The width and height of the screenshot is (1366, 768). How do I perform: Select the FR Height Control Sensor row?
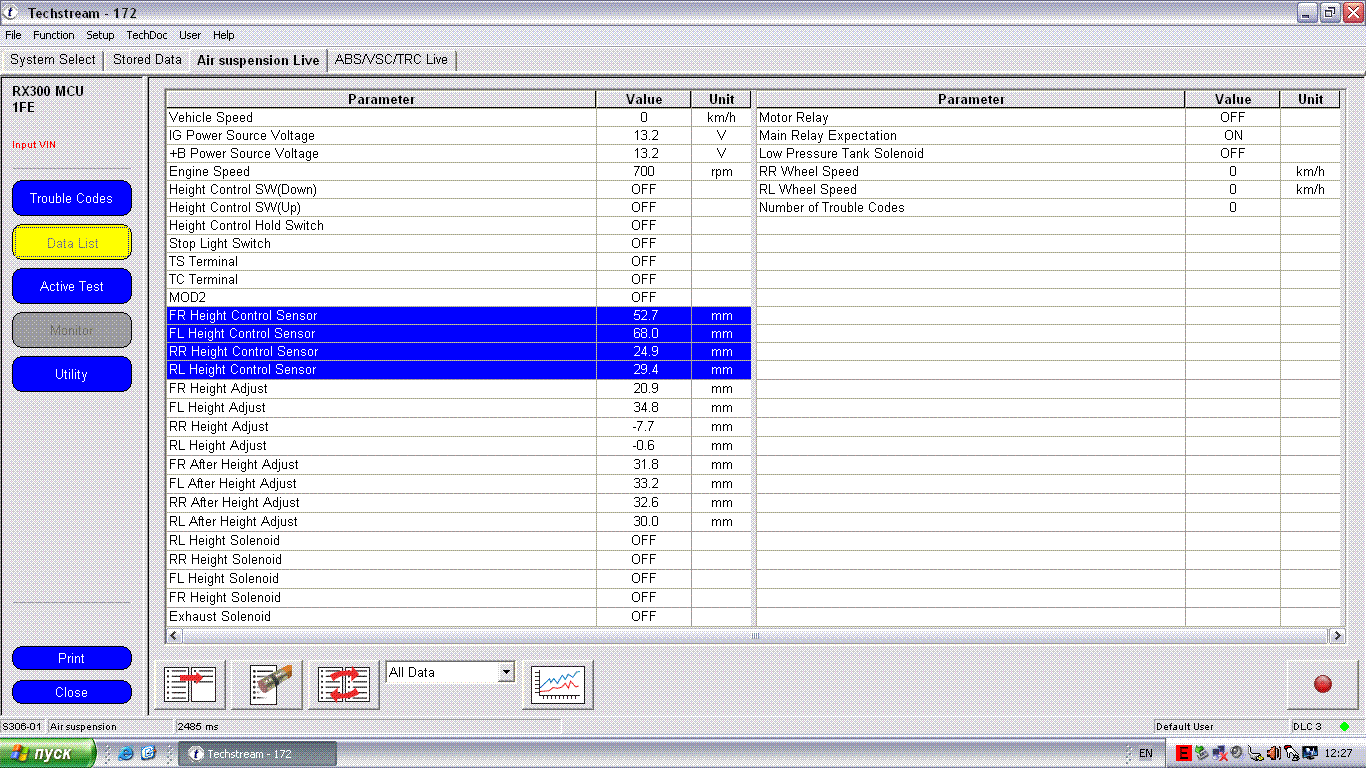tap(380, 316)
